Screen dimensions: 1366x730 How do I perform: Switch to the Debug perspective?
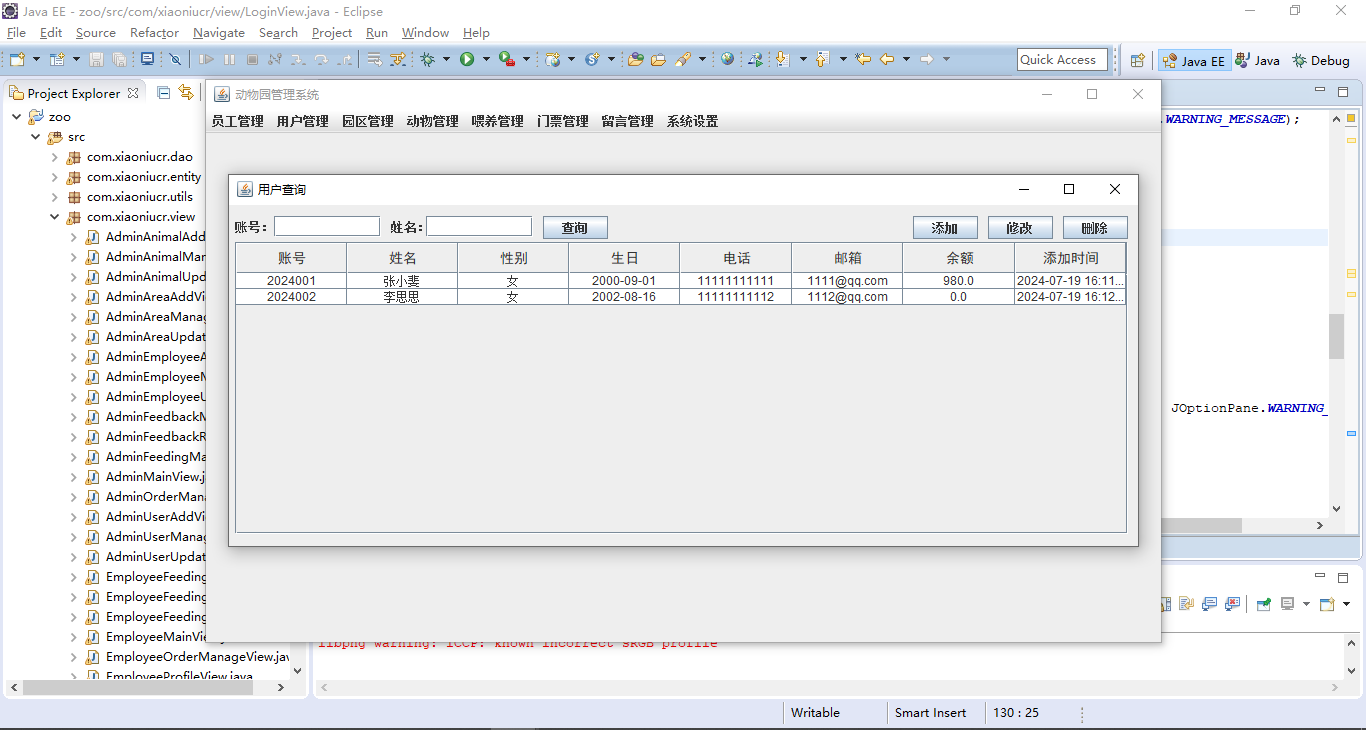(1321, 60)
